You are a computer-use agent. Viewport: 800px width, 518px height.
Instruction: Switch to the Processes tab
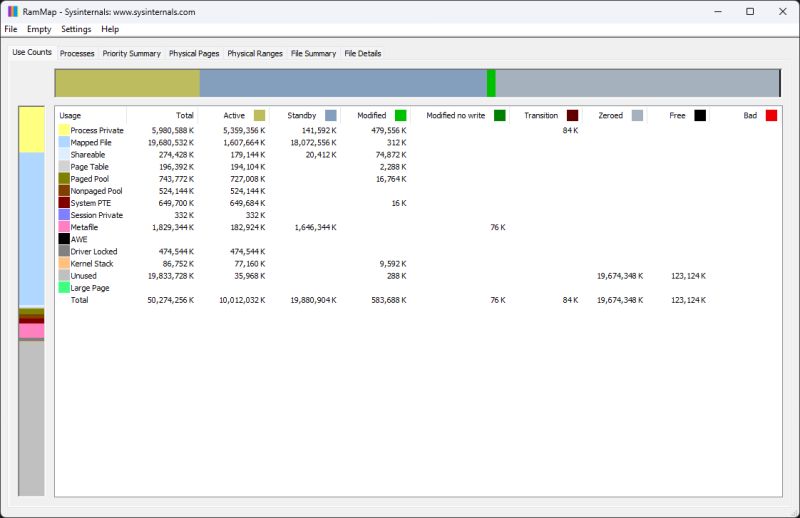[77, 53]
